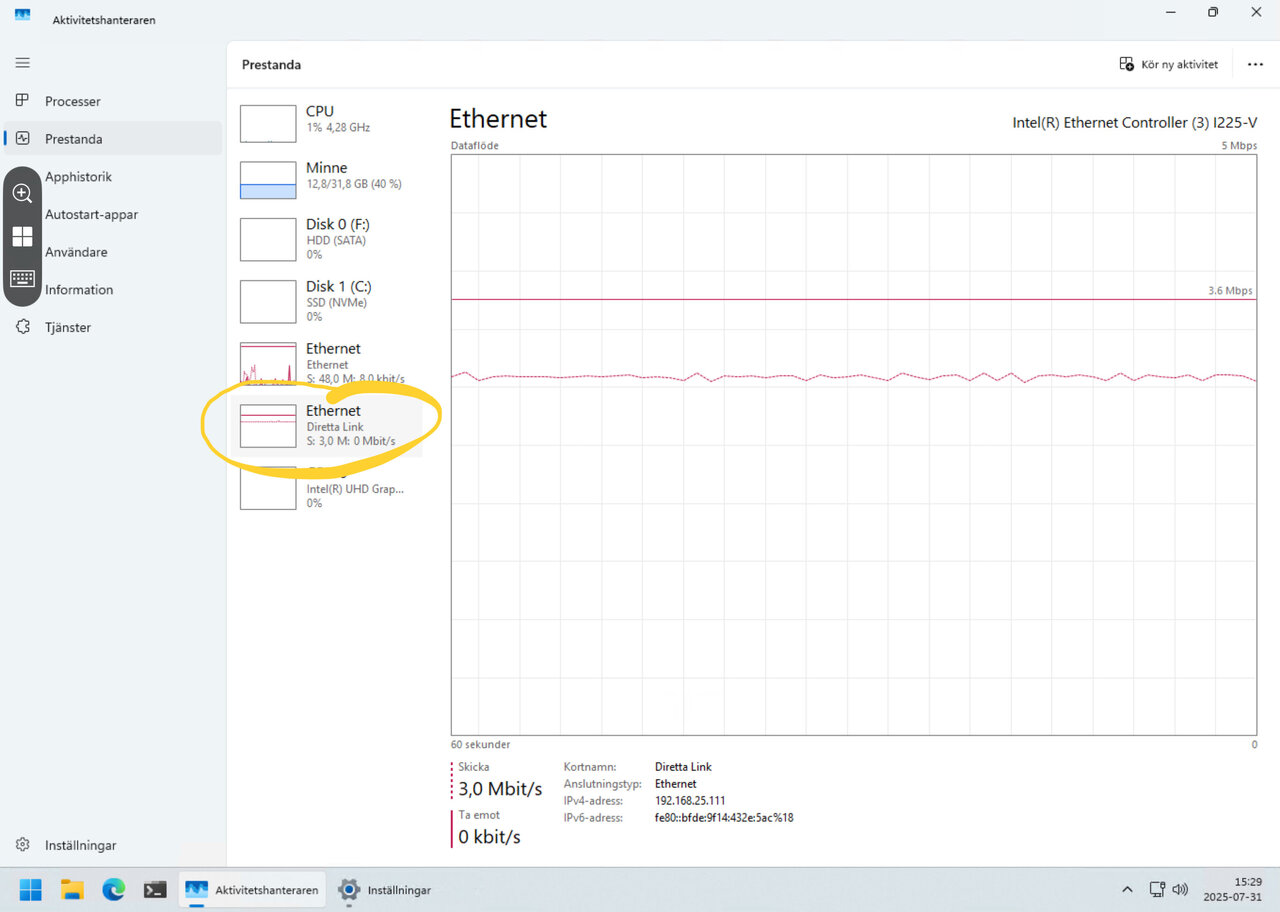Open Inställningar at sidebar bottom
Screen dimensions: 1280x912
point(80,845)
